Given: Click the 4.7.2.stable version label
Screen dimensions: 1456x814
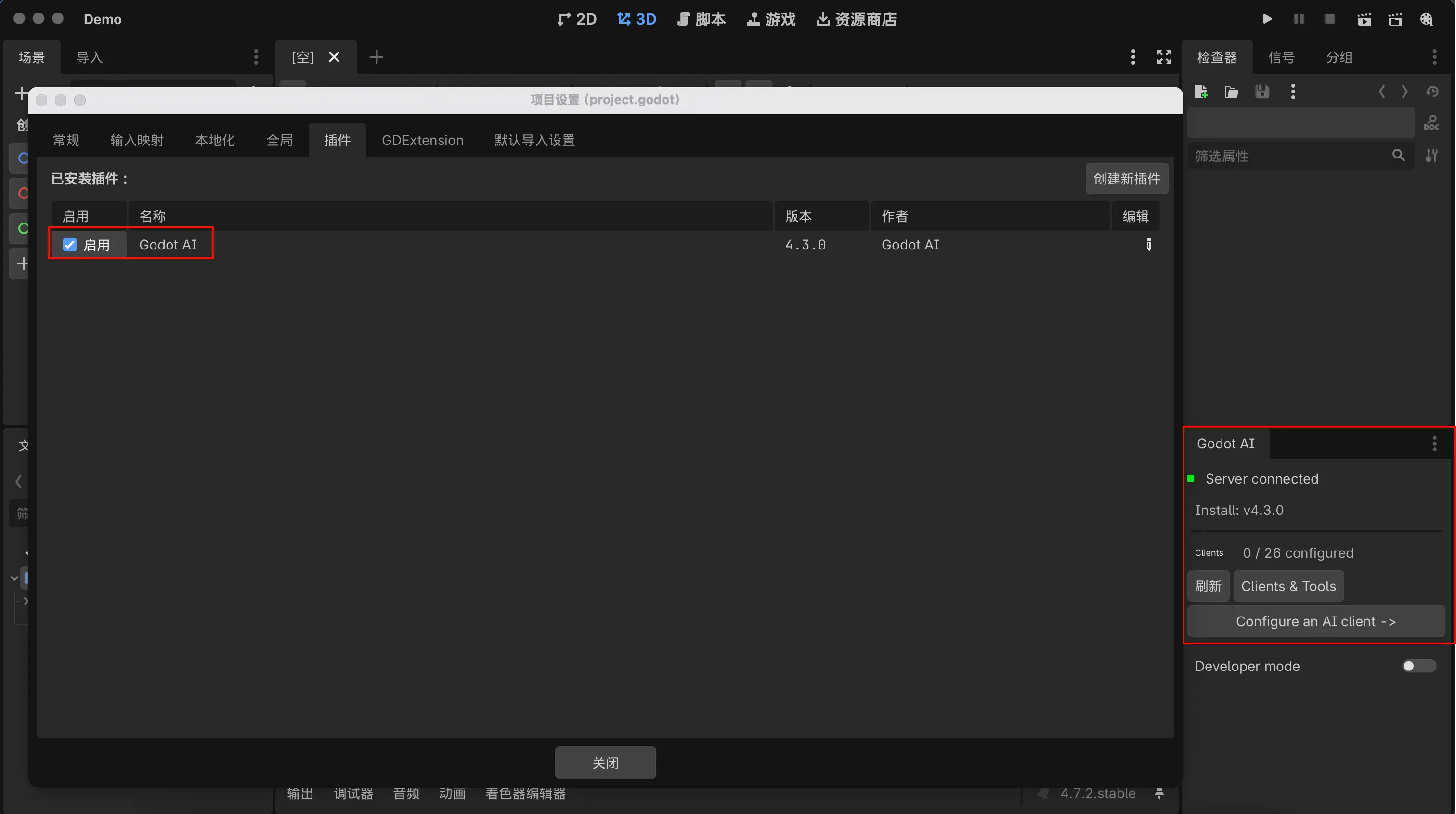Looking at the screenshot, I should click(1098, 793).
